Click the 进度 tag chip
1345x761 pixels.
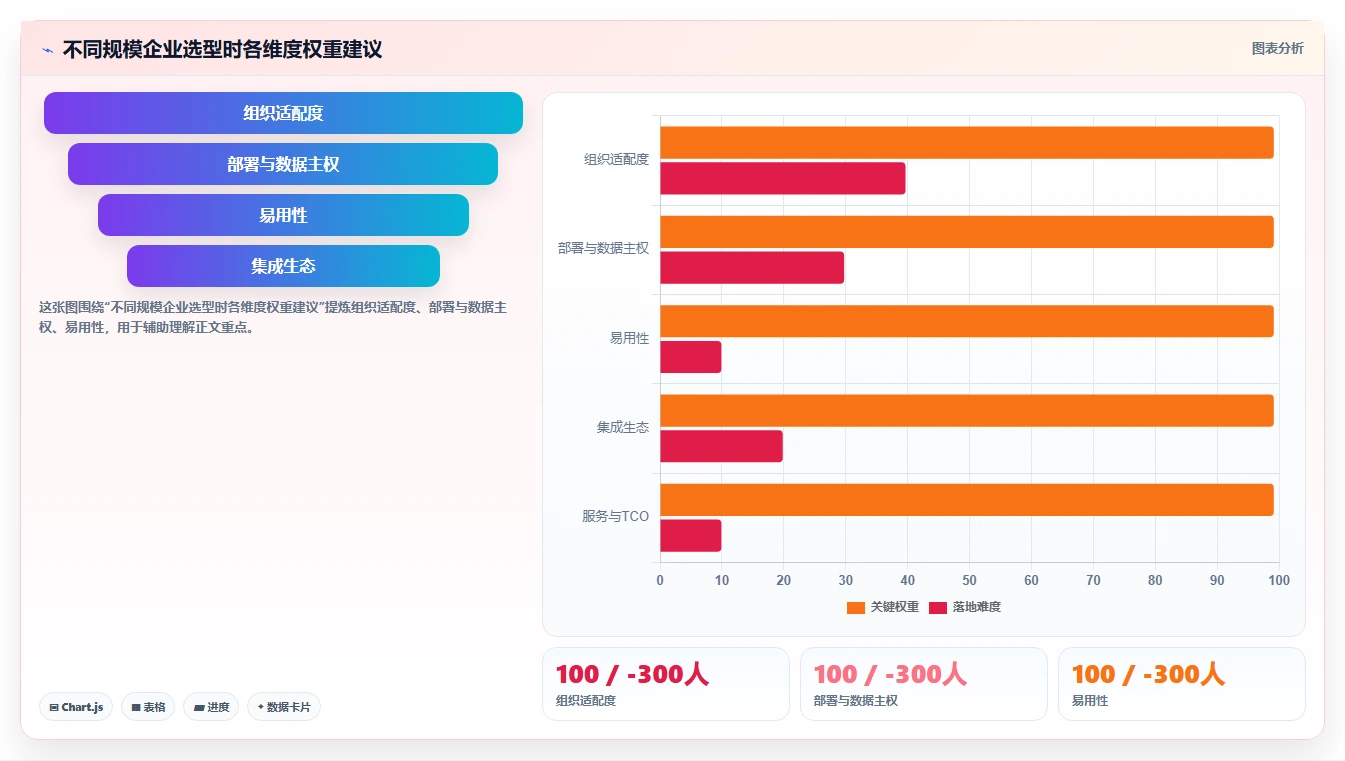coord(211,707)
